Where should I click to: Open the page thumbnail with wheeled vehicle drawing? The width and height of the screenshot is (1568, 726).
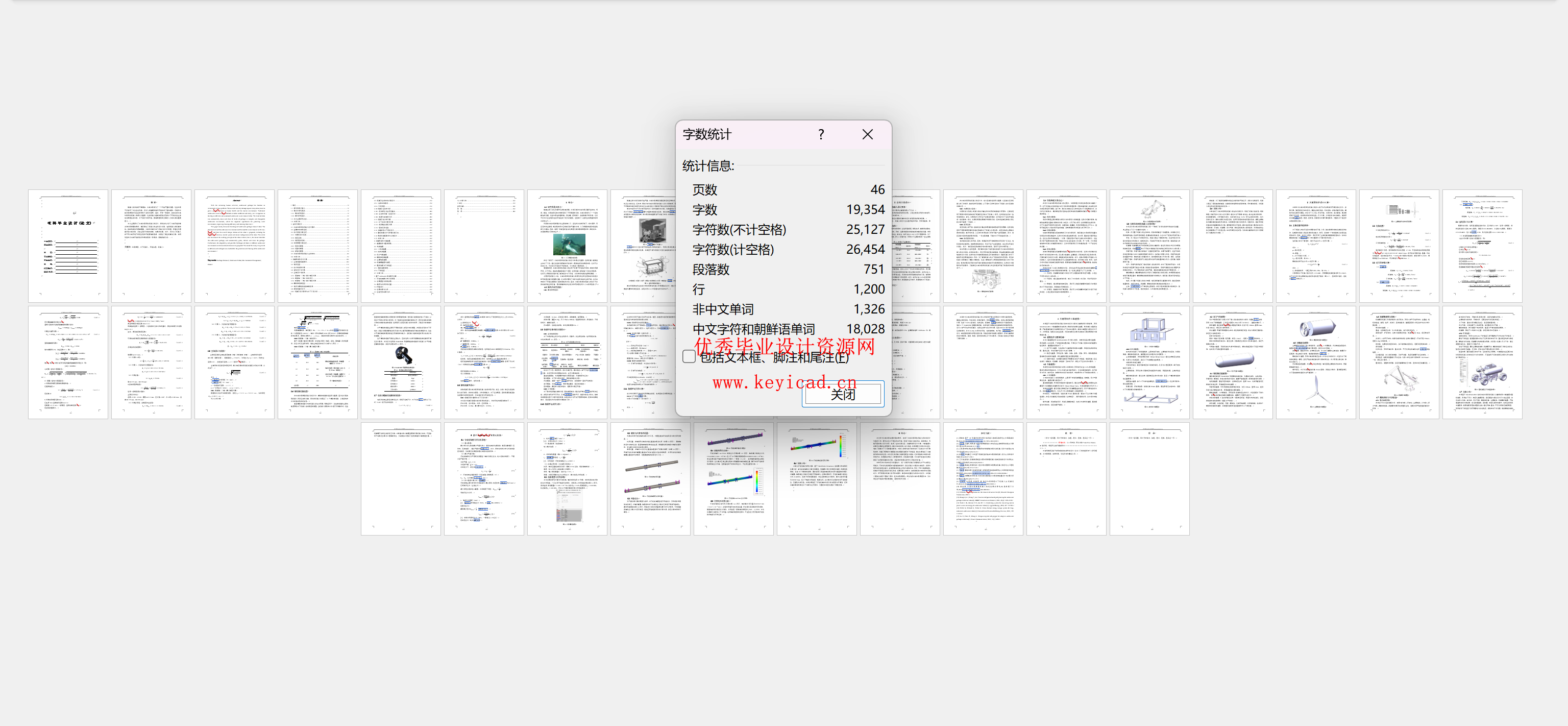click(983, 246)
